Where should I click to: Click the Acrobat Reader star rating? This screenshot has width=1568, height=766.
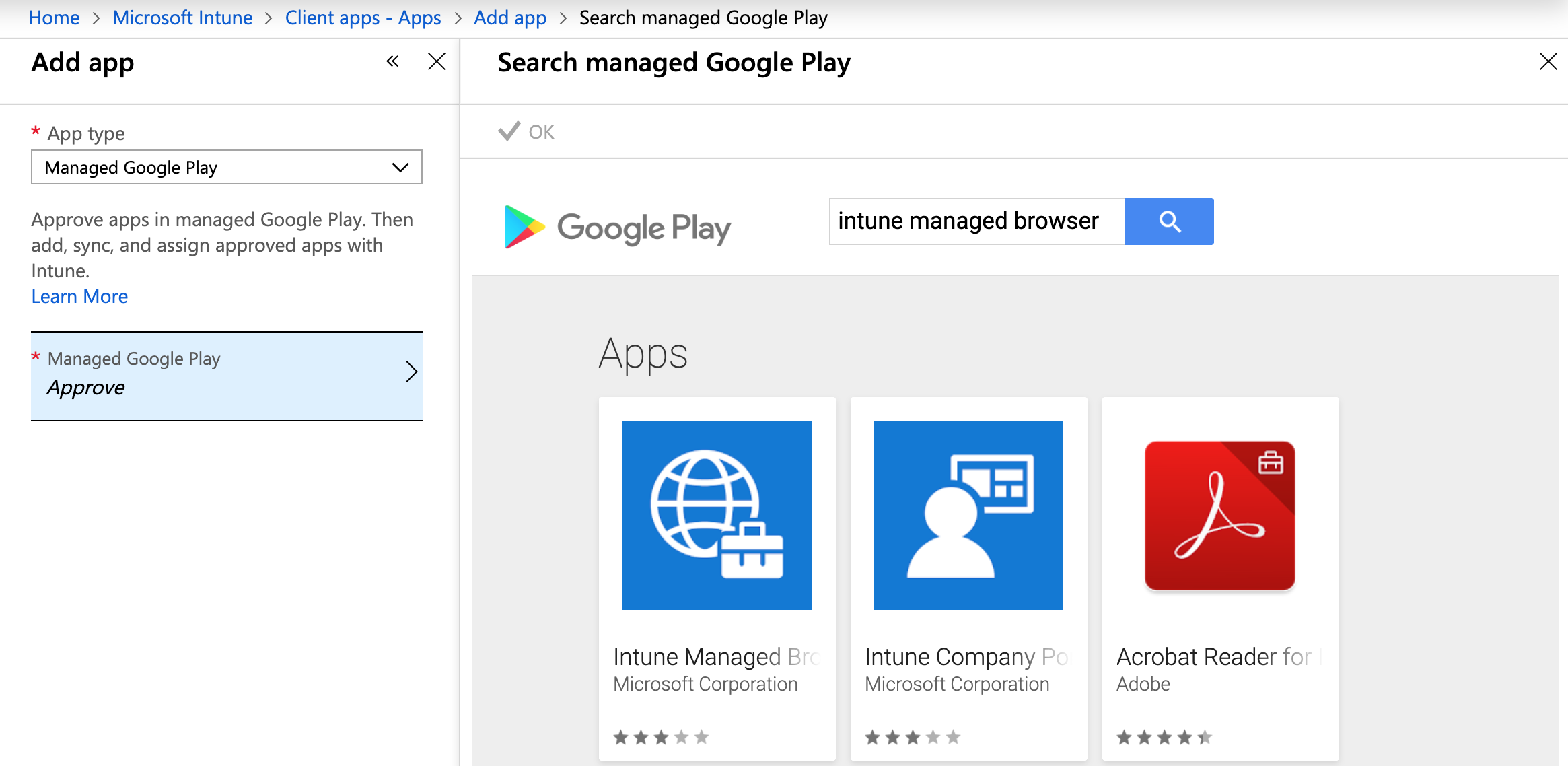[1164, 737]
